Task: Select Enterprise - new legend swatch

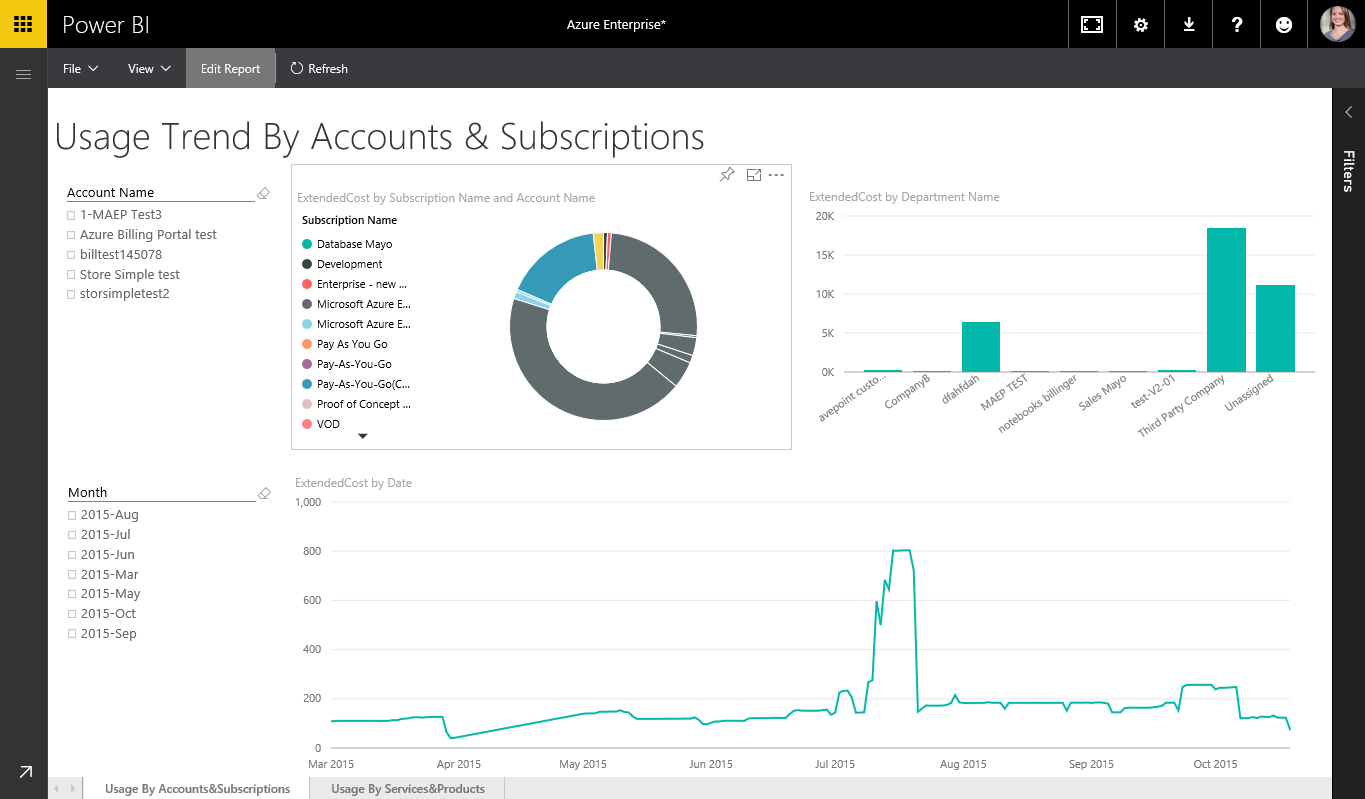Action: [307, 284]
